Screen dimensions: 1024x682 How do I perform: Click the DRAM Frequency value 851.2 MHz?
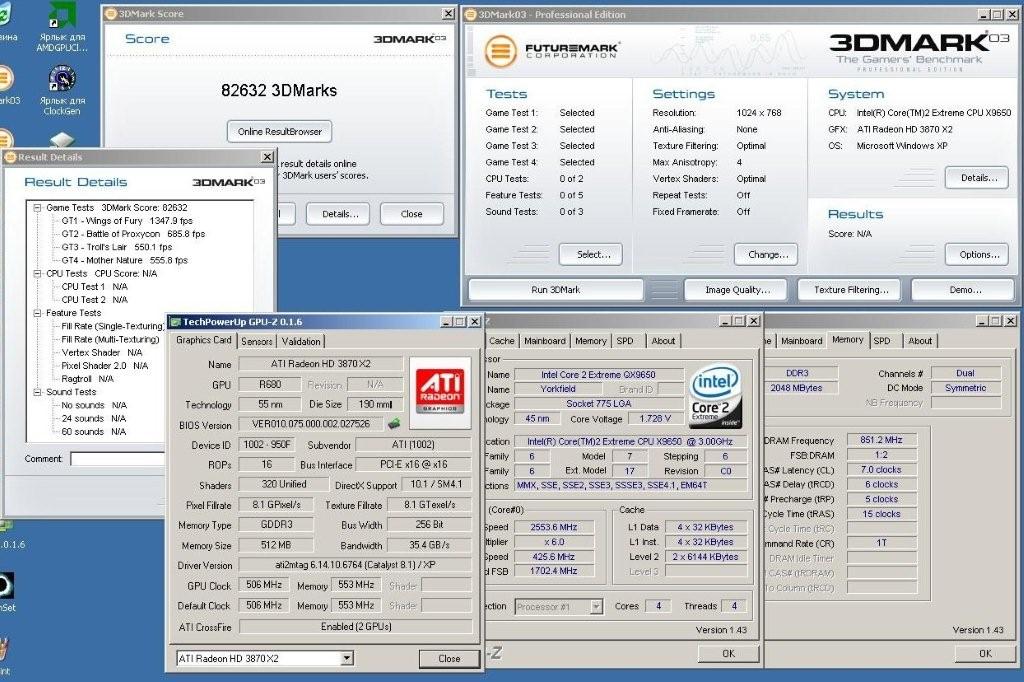[882, 440]
